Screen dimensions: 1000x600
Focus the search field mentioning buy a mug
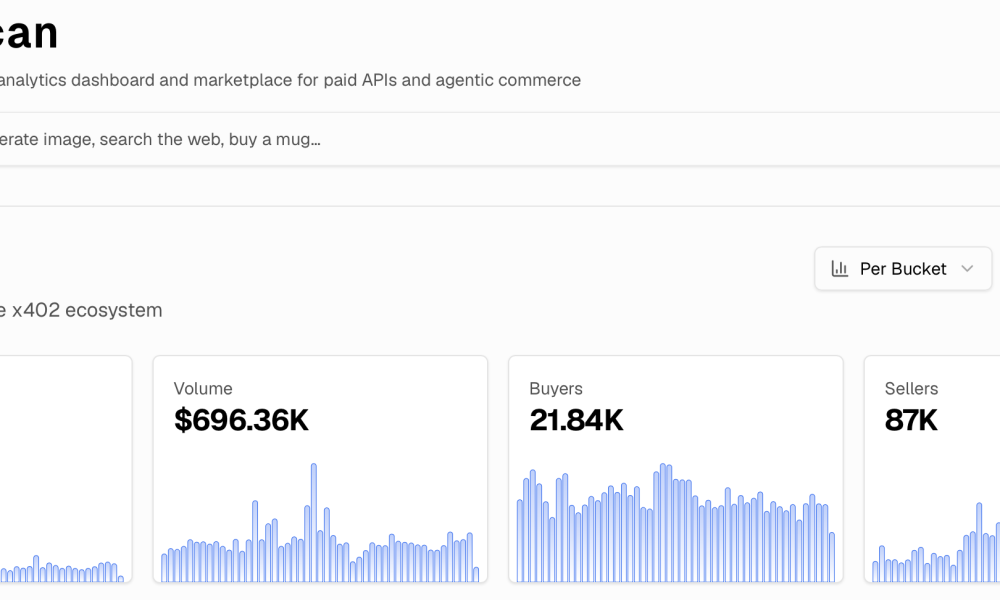pos(500,139)
